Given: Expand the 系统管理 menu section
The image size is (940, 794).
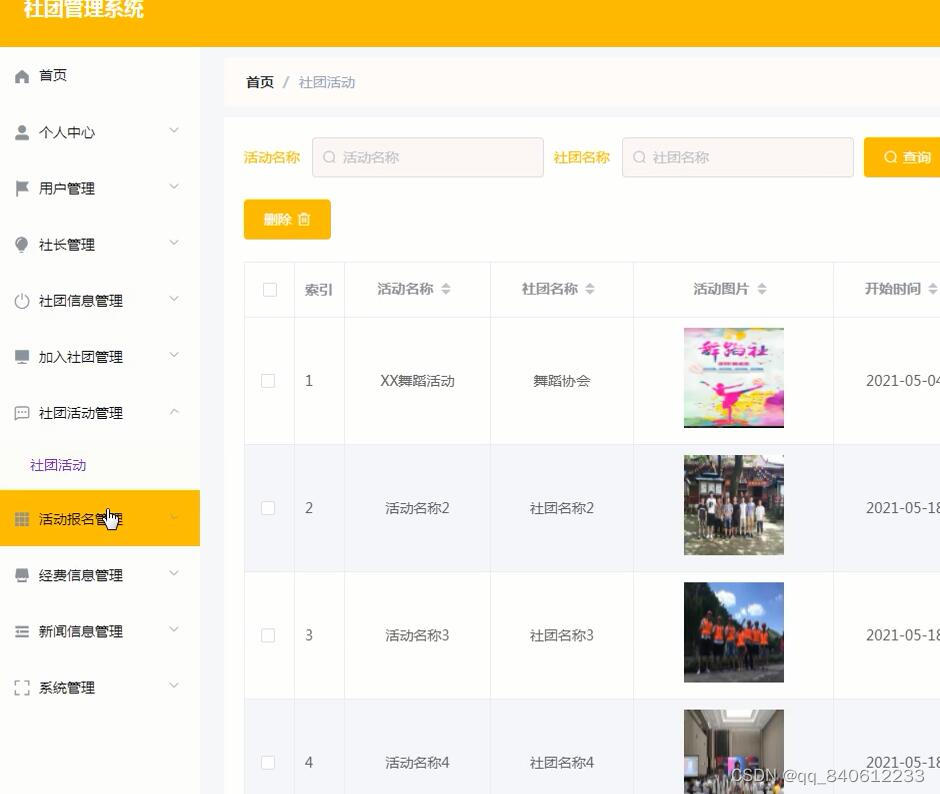Looking at the screenshot, I should click(x=87, y=687).
